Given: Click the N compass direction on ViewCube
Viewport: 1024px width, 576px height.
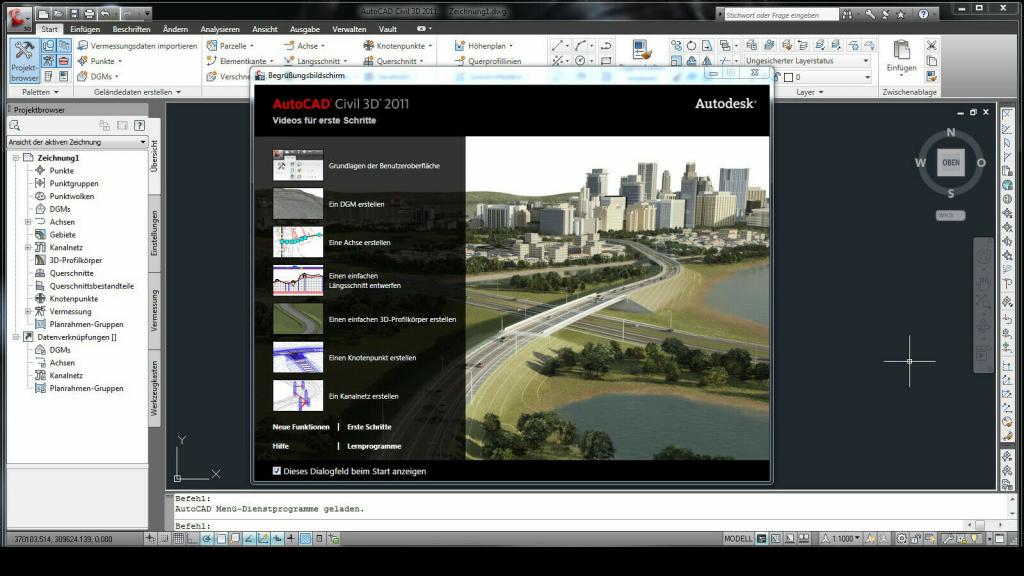Looking at the screenshot, I should (x=951, y=133).
